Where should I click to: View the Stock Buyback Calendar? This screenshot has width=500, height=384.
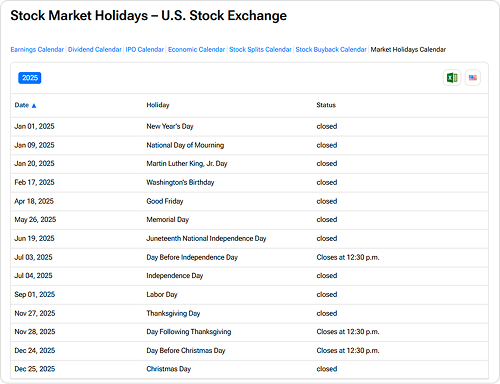(x=331, y=50)
